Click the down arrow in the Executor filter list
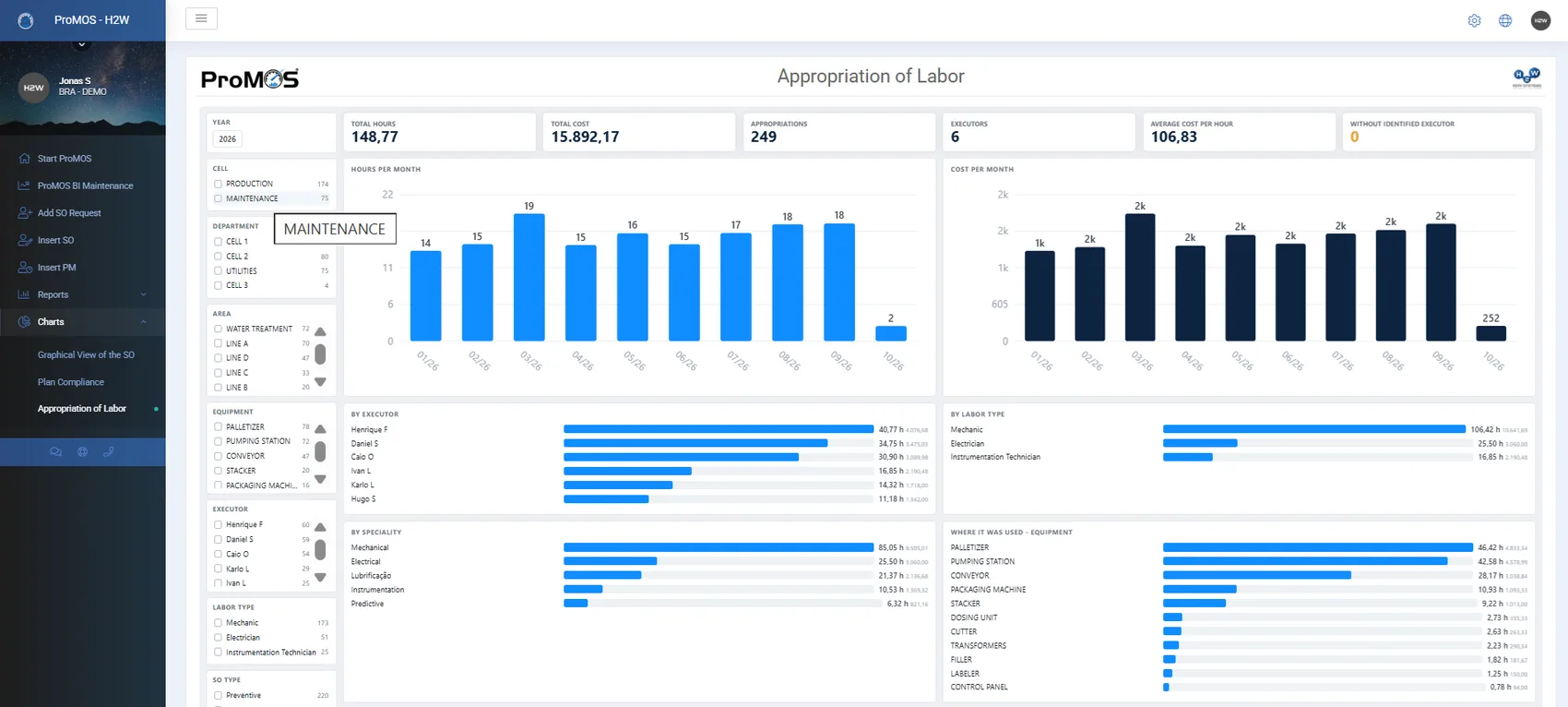 pos(320,578)
